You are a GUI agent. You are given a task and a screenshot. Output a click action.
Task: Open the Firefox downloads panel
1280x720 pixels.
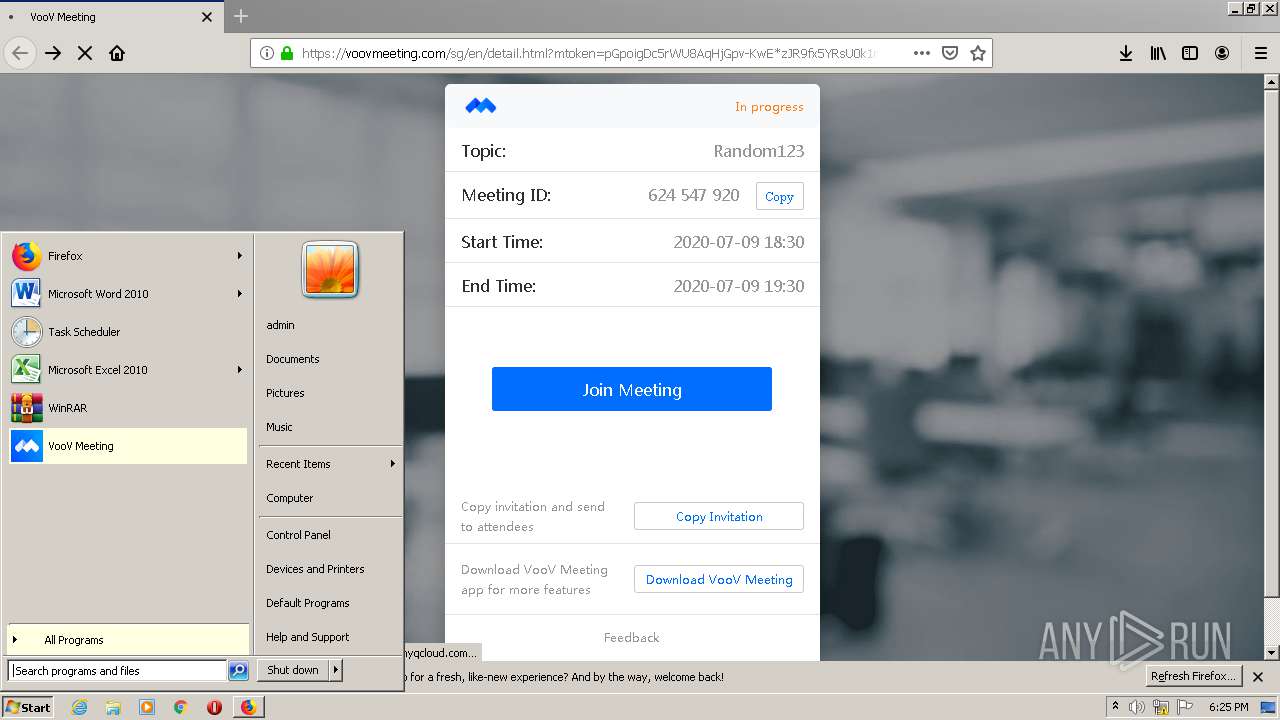(1126, 53)
